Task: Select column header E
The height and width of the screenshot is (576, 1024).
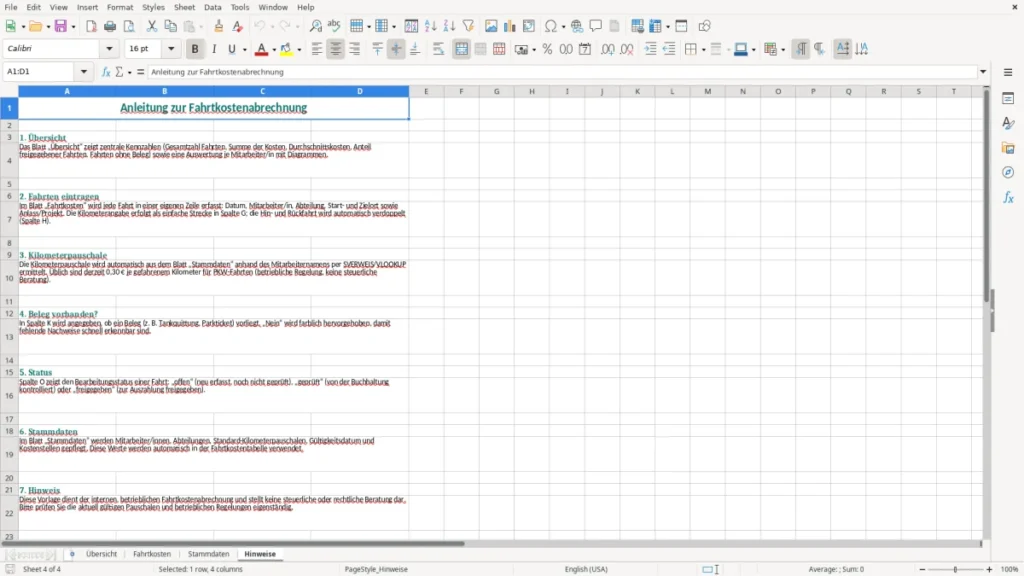Action: point(426,91)
